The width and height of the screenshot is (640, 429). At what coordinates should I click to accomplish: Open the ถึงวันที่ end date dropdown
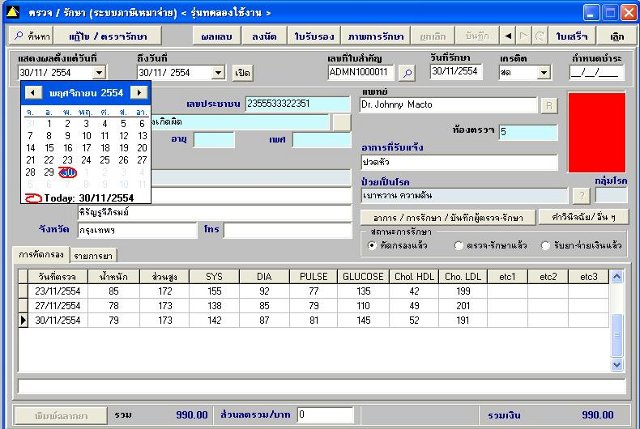[218, 73]
